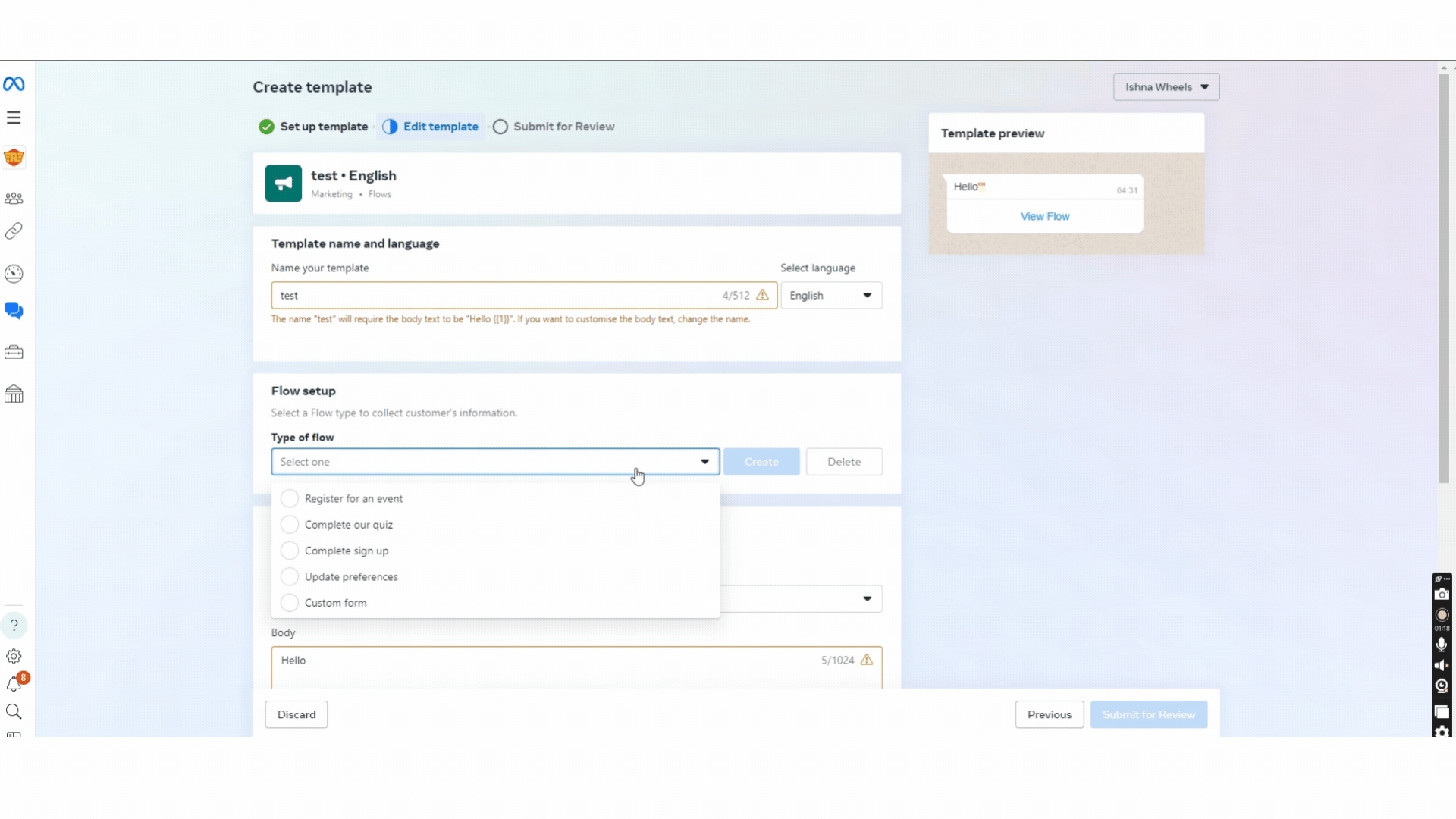Expand the Type of flow dropdown

coord(494,462)
